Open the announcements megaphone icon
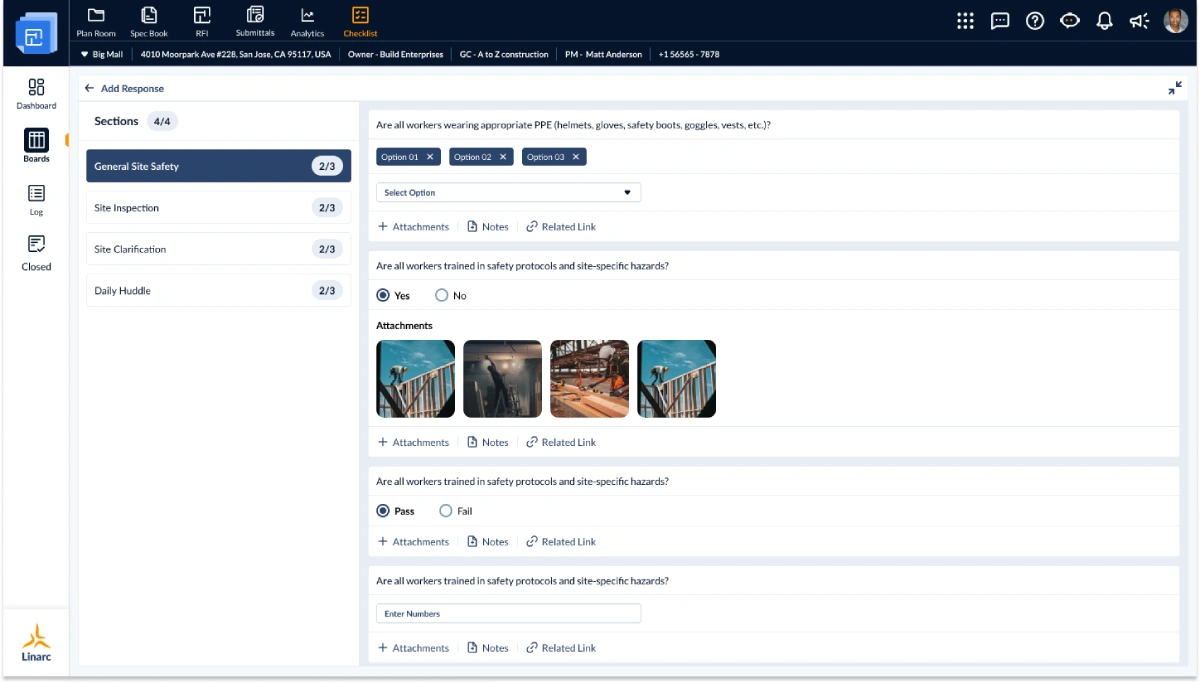 click(x=1140, y=21)
